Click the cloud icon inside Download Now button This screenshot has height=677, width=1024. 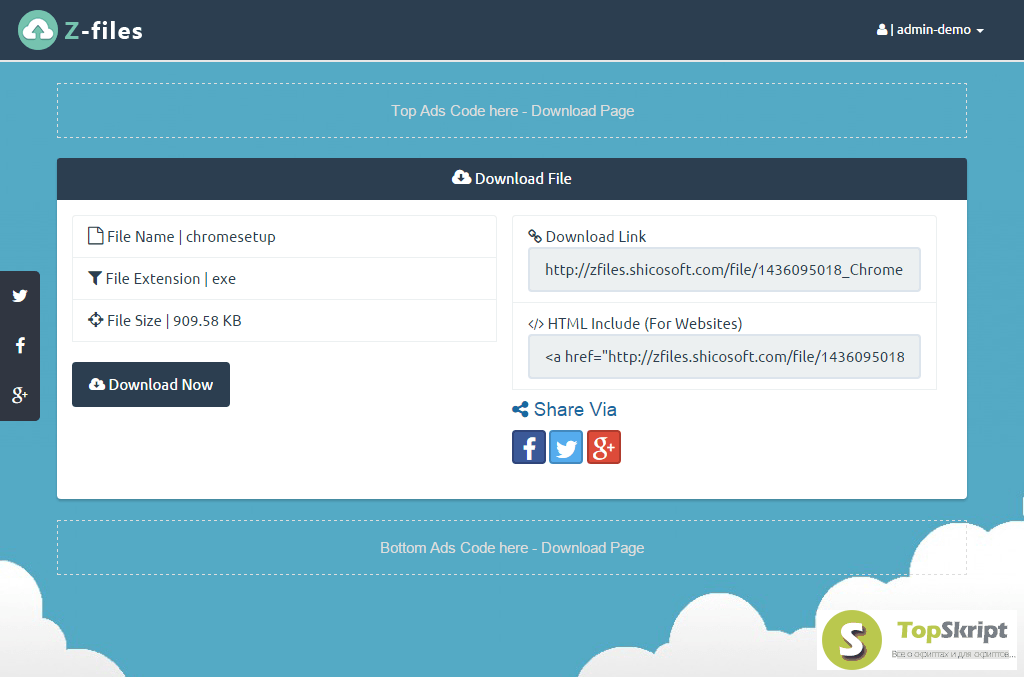point(97,384)
